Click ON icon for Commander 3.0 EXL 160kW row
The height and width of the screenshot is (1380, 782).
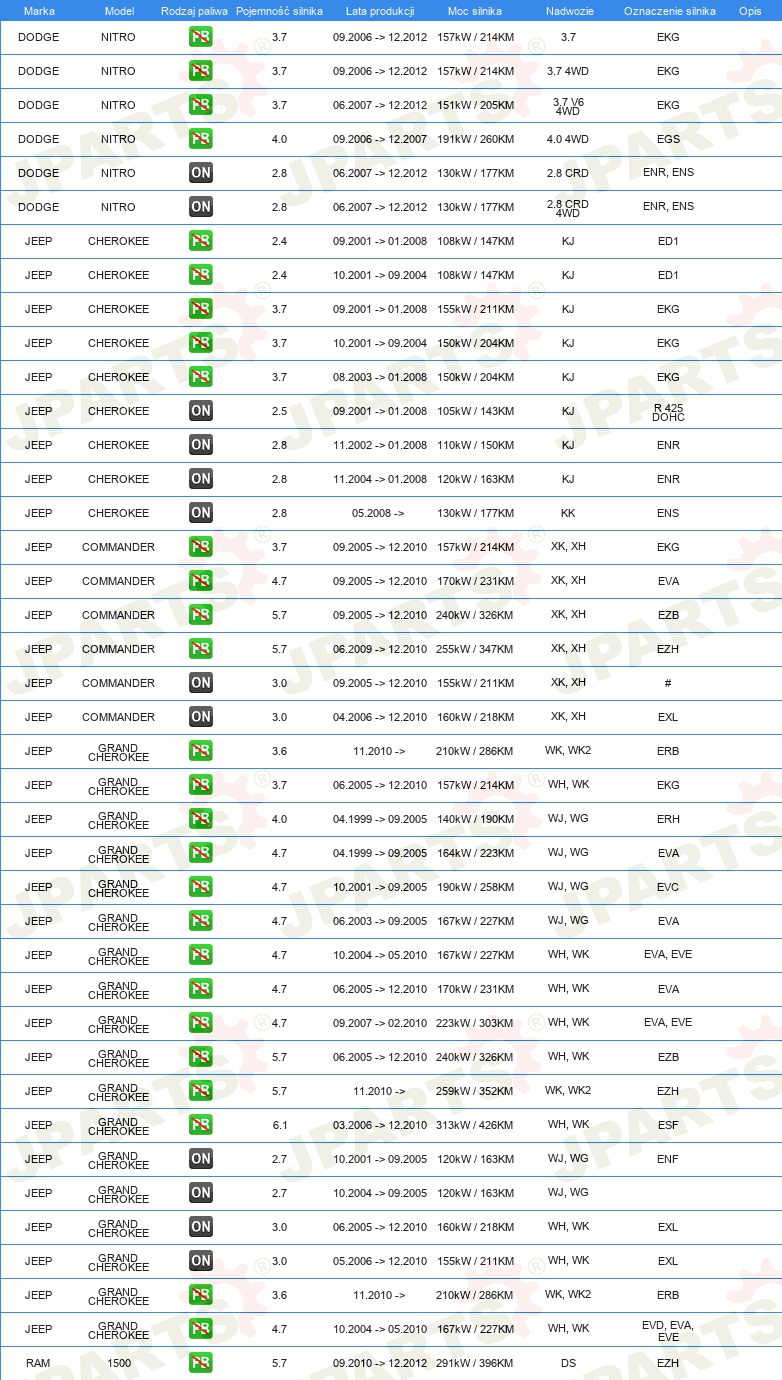(x=201, y=717)
